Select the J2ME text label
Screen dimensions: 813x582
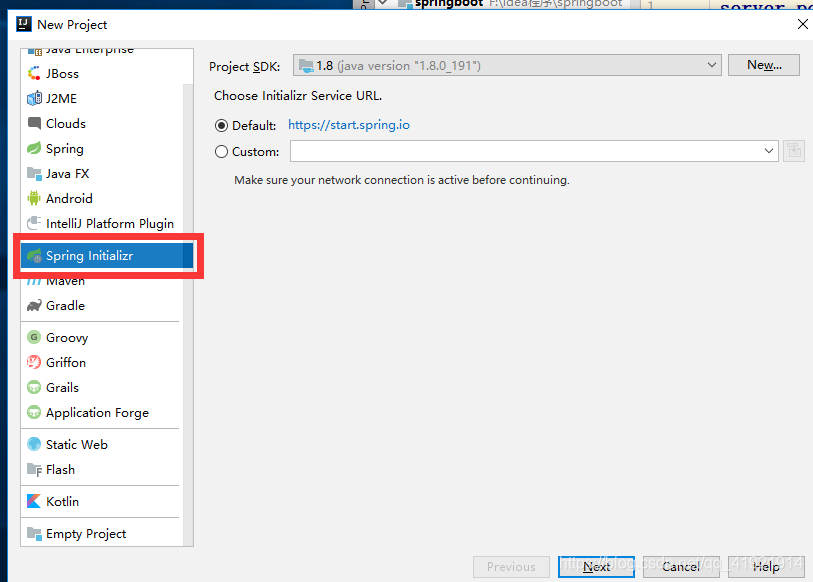coord(61,99)
